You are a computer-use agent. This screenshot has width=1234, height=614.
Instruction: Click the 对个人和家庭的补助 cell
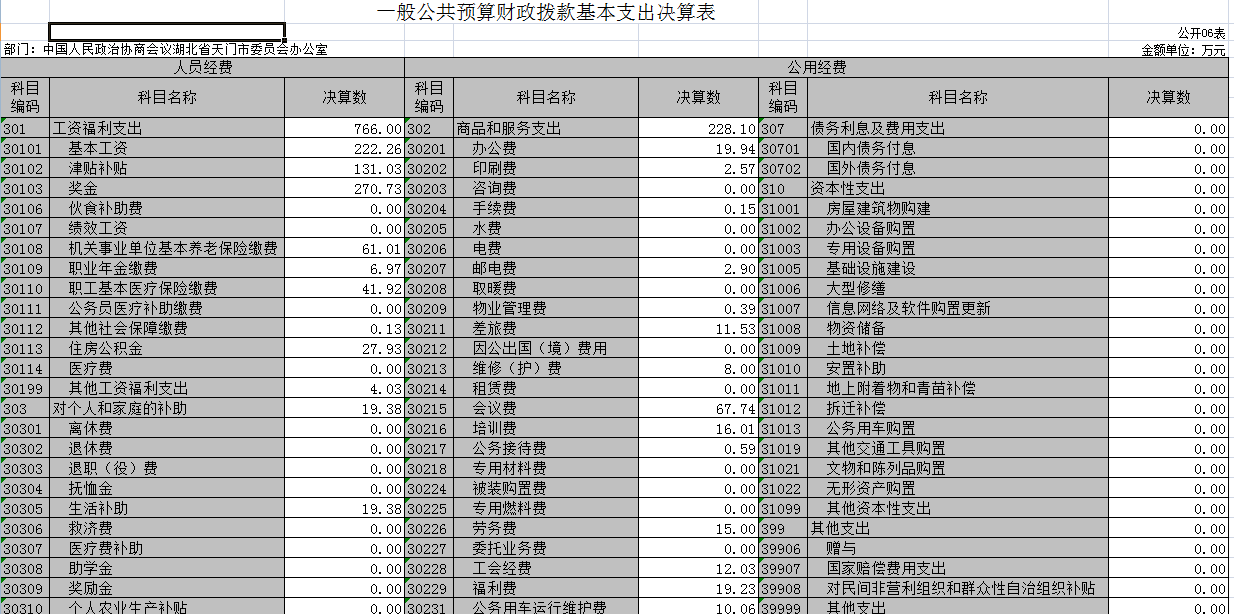(x=167, y=409)
